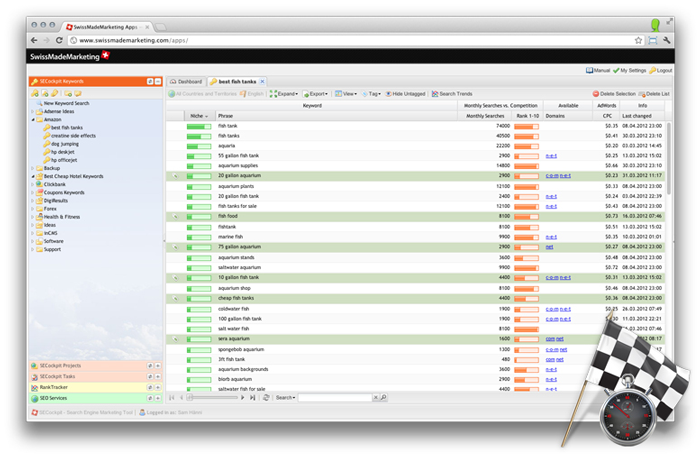Screen dimensions: 700x457
Task: Click the niche bar on the fish tank row
Action: (199, 127)
